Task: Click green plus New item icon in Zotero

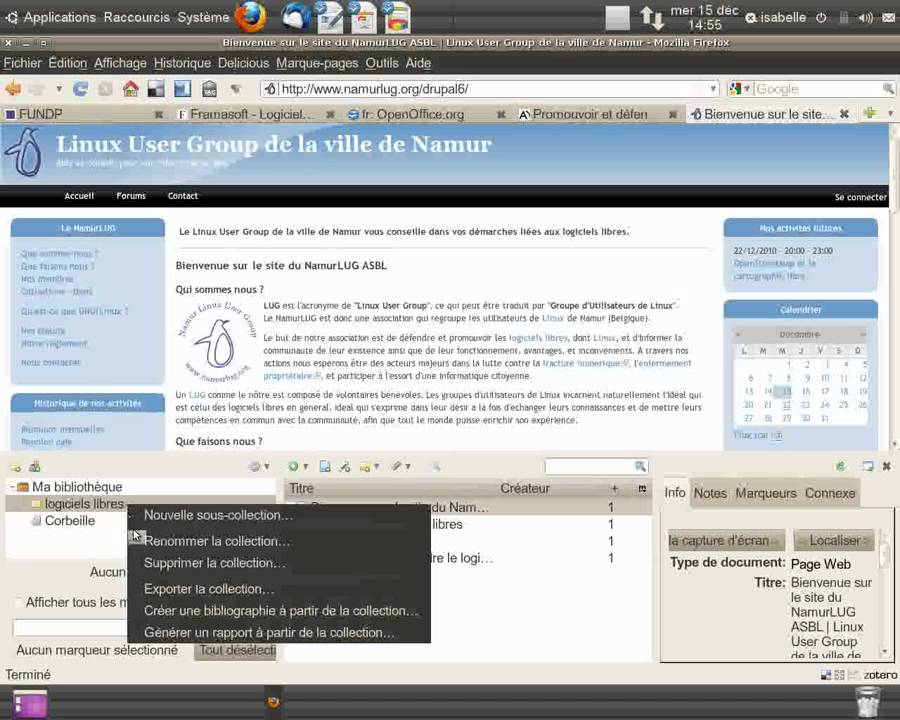Action: [x=293, y=466]
